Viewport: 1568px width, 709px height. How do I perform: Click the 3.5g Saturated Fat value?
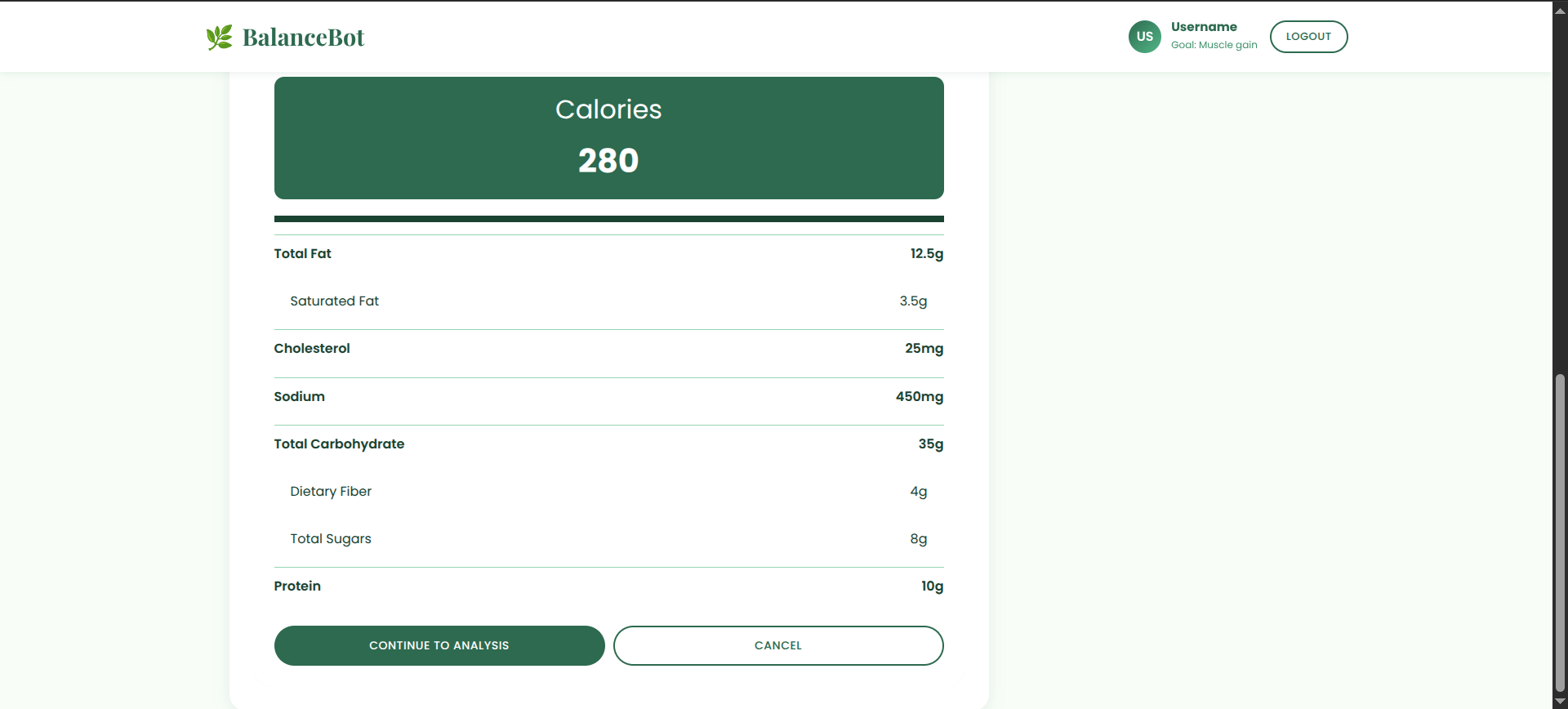(x=913, y=301)
